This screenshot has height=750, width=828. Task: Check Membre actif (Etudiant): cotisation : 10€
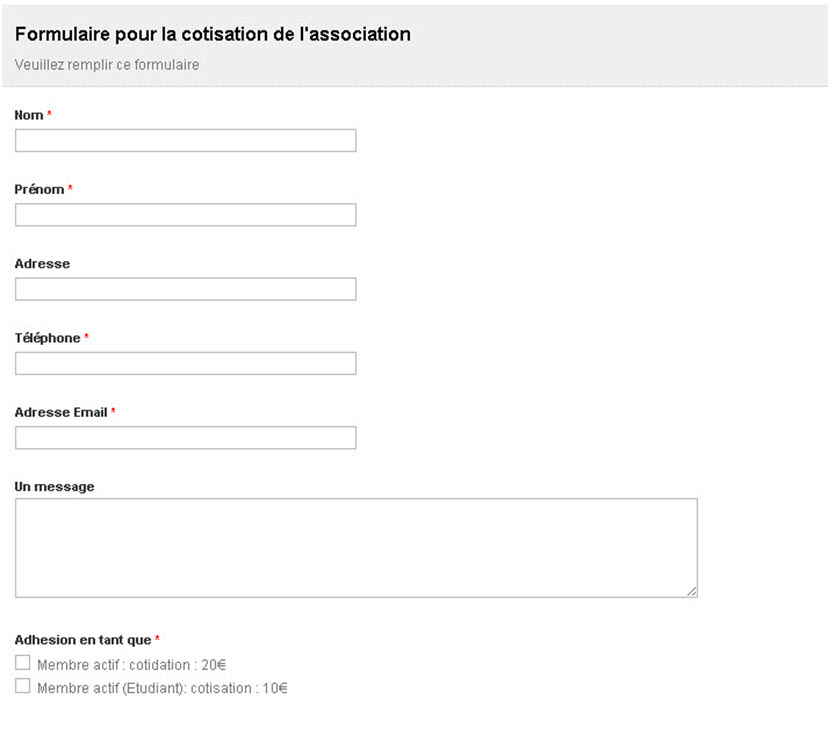(x=22, y=686)
